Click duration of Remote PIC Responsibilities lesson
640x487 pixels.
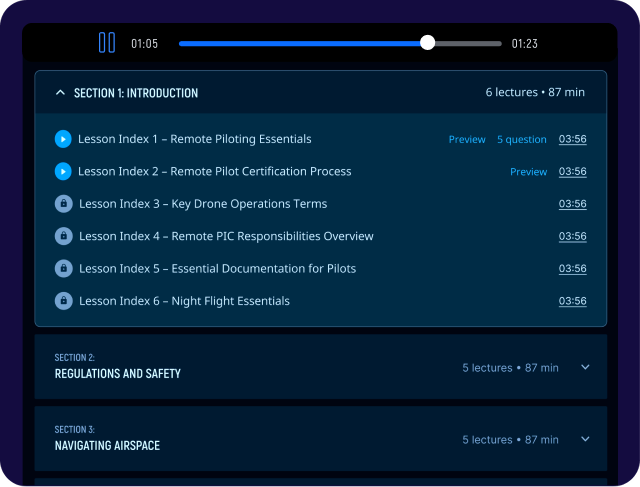572,236
